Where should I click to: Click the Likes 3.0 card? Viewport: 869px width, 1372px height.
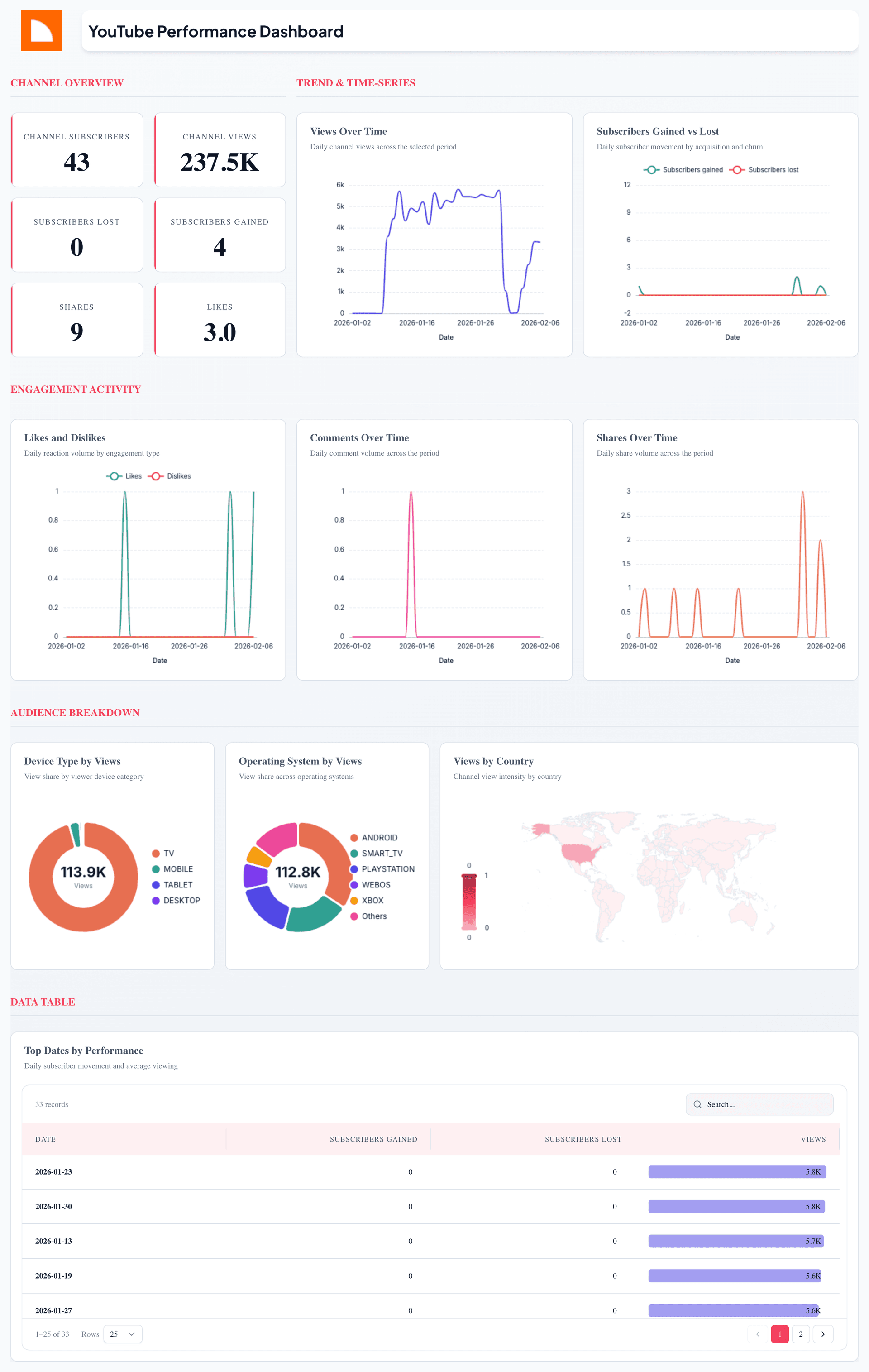click(220, 320)
